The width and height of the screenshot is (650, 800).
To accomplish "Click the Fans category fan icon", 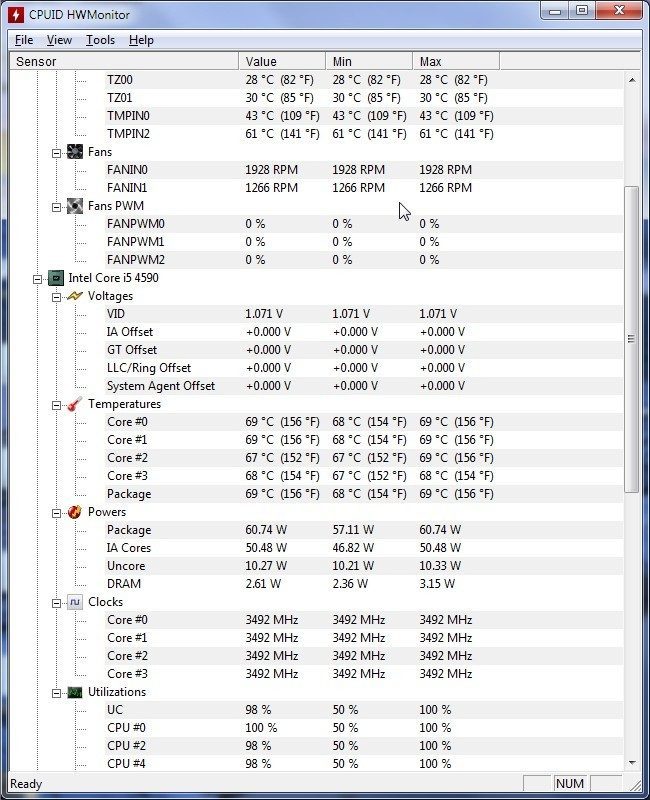I will (x=75, y=152).
